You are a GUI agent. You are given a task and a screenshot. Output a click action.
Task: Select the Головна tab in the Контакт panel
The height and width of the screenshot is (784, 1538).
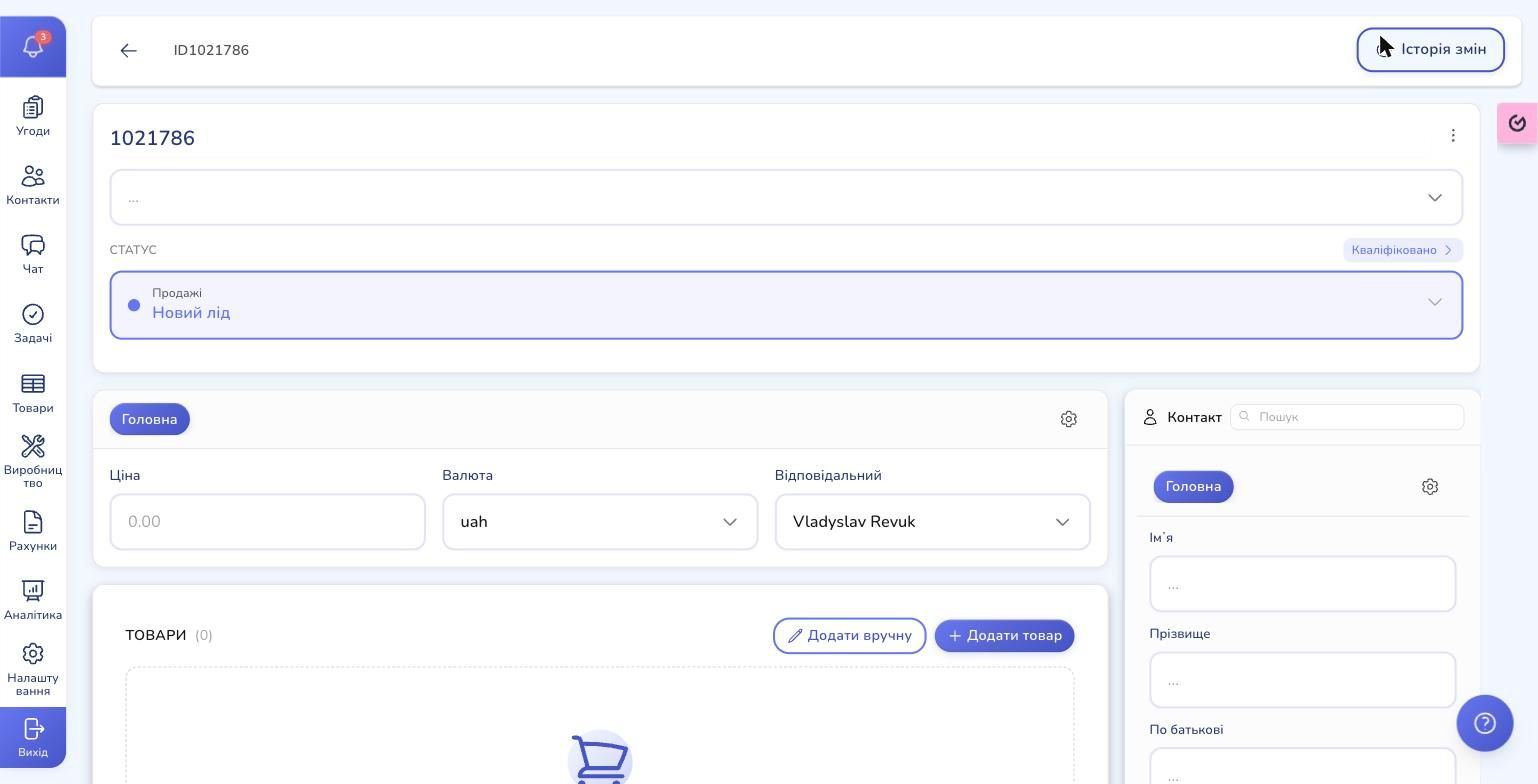pos(1193,487)
